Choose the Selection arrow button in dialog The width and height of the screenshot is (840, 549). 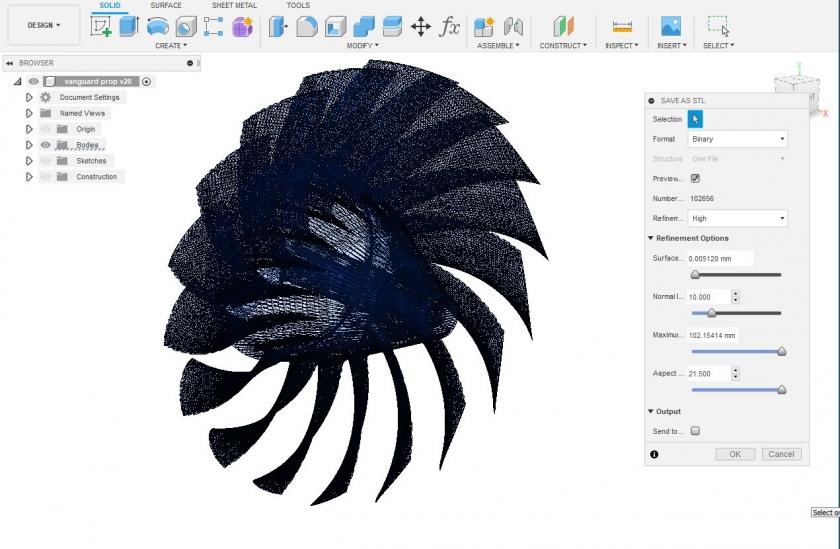pos(696,119)
